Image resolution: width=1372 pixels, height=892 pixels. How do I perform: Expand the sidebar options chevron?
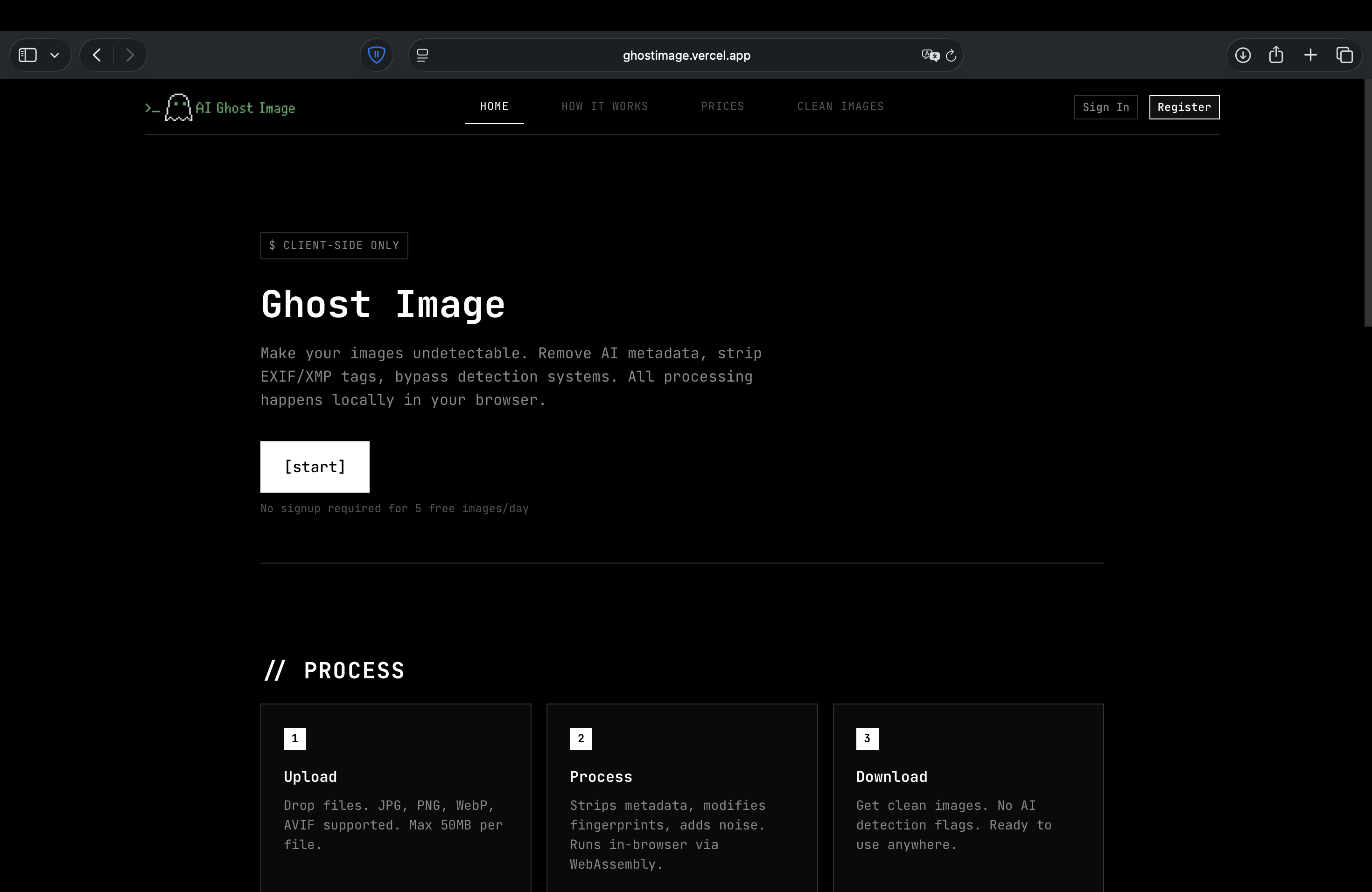[55, 55]
